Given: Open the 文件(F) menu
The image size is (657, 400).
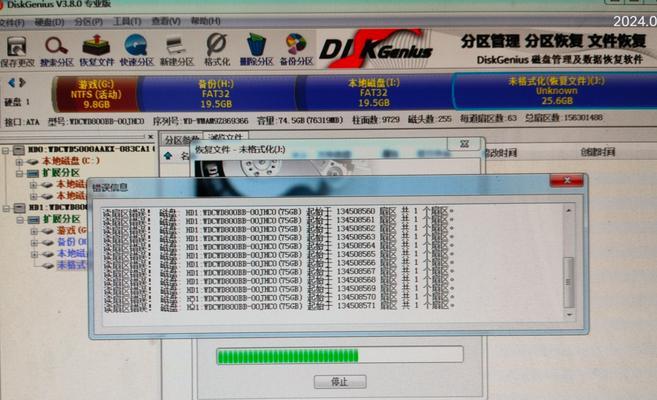Looking at the screenshot, I should (12, 22).
